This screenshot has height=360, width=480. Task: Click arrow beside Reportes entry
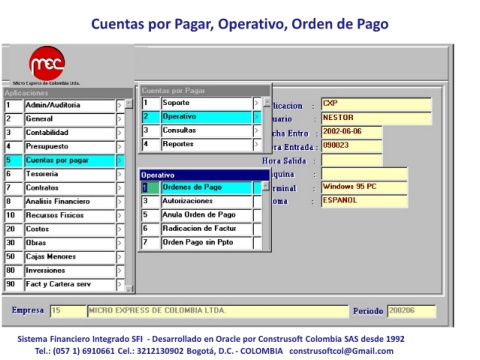[x=257, y=144]
